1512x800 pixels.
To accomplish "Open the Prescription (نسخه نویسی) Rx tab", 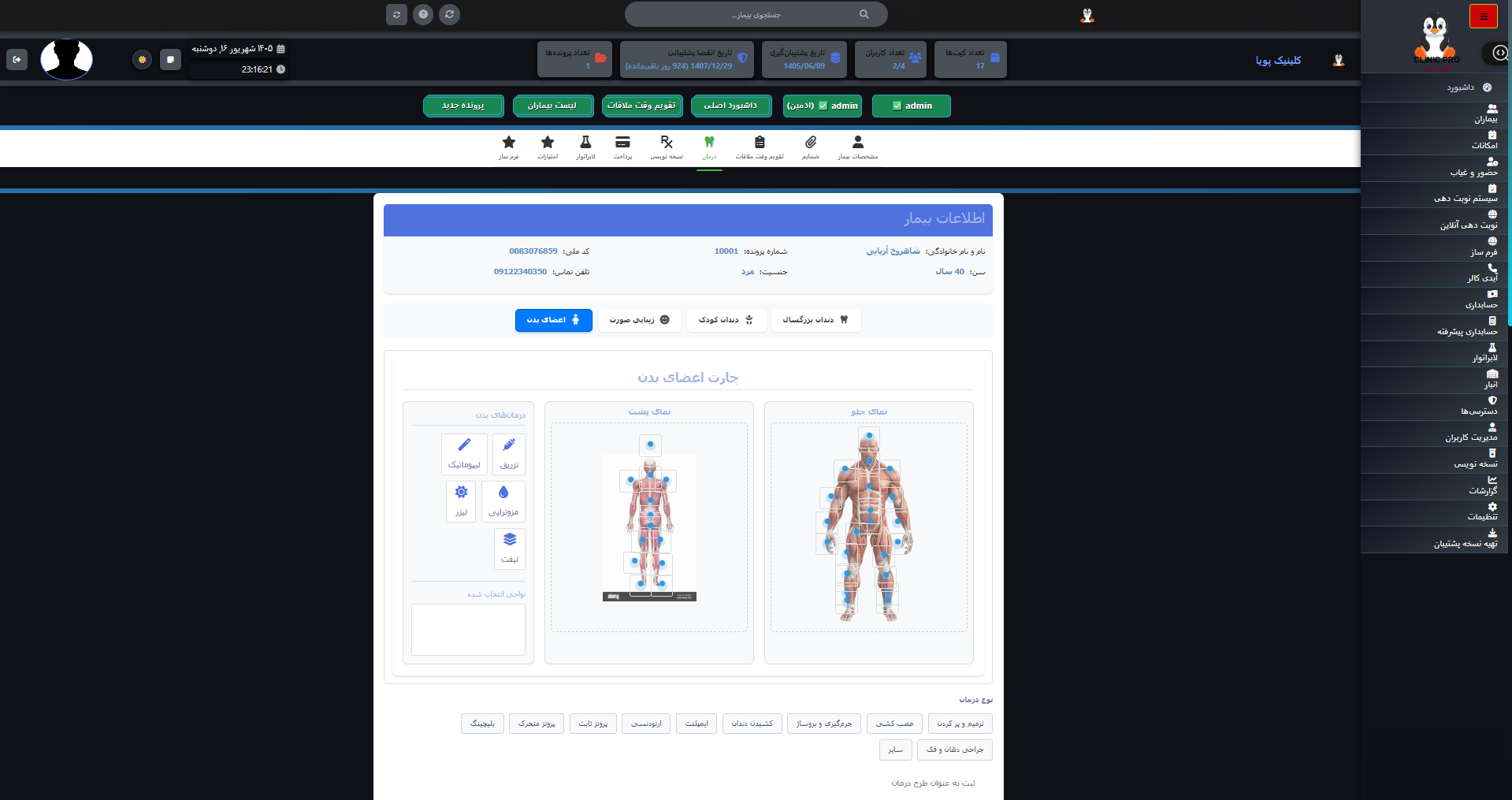I will 667,147.
